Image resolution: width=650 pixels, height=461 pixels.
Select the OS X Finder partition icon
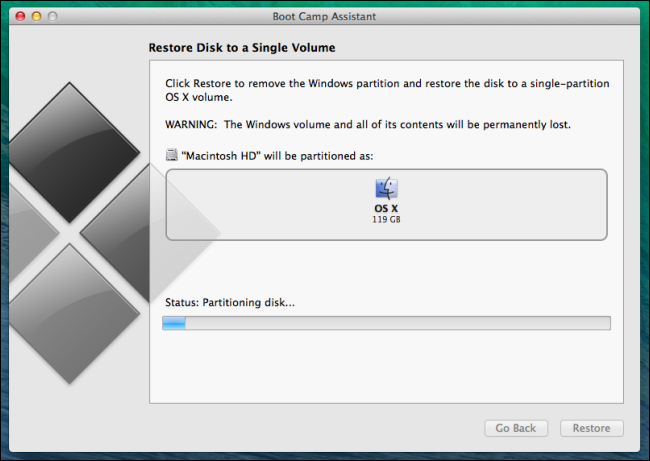tap(386, 189)
